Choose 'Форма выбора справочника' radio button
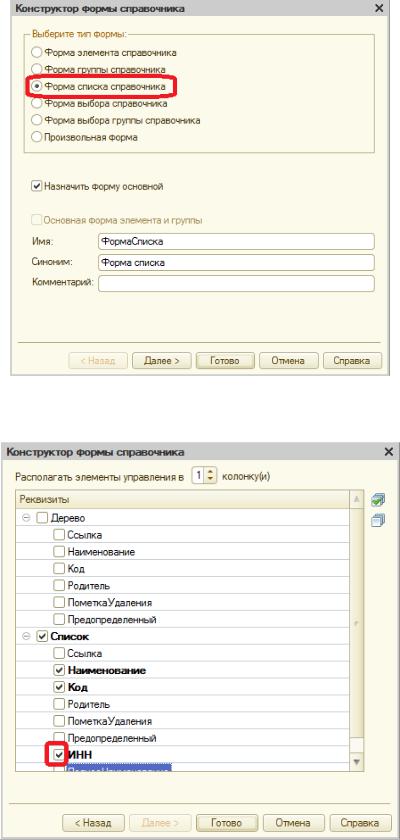The width and height of the screenshot is (400, 840). point(36,103)
